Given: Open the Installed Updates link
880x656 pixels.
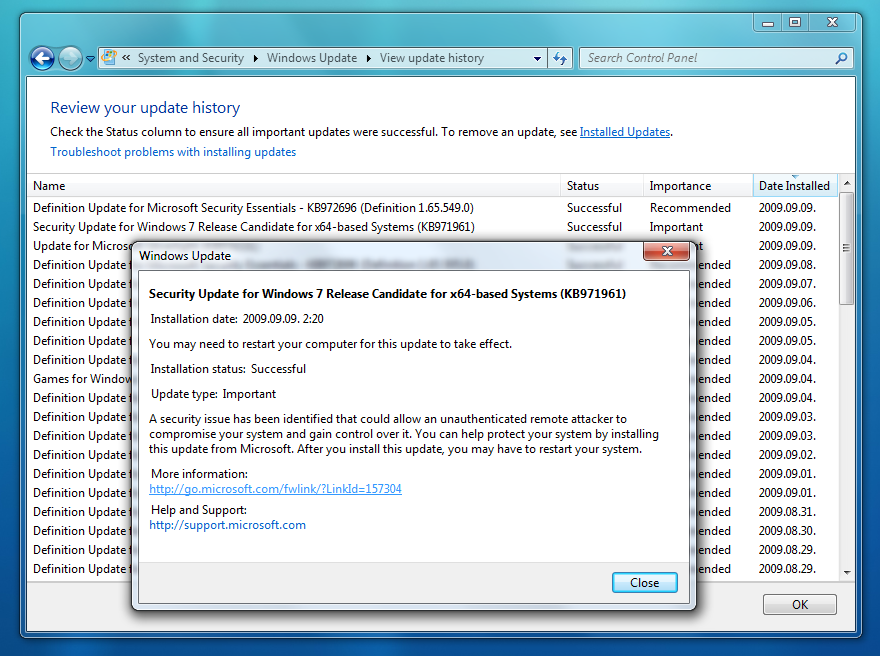Looking at the screenshot, I should click(625, 132).
